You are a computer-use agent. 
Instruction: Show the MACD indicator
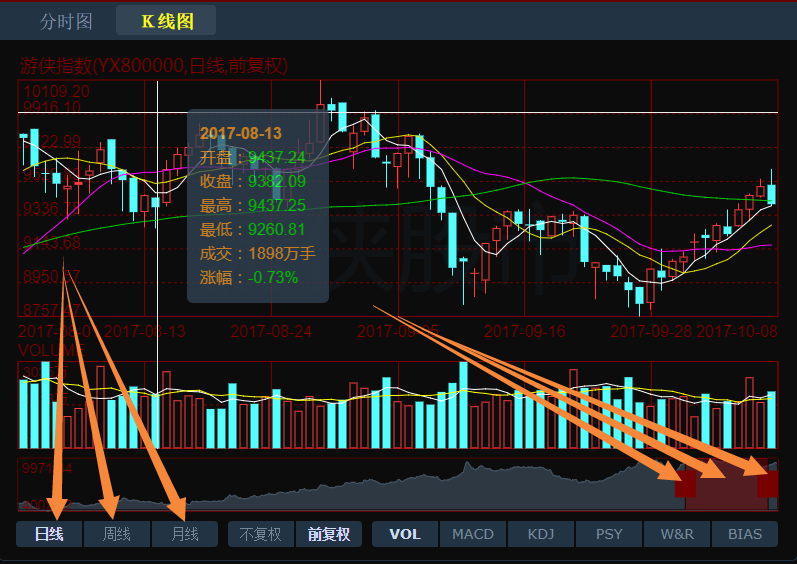(x=473, y=534)
